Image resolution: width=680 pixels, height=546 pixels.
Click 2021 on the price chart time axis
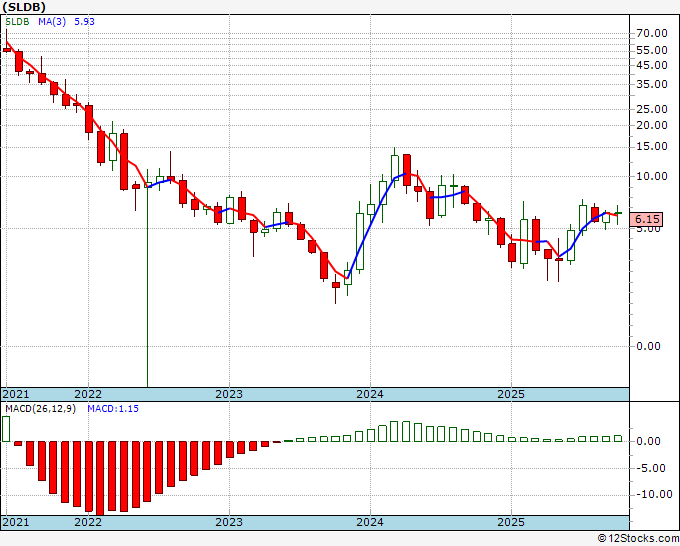(16, 394)
